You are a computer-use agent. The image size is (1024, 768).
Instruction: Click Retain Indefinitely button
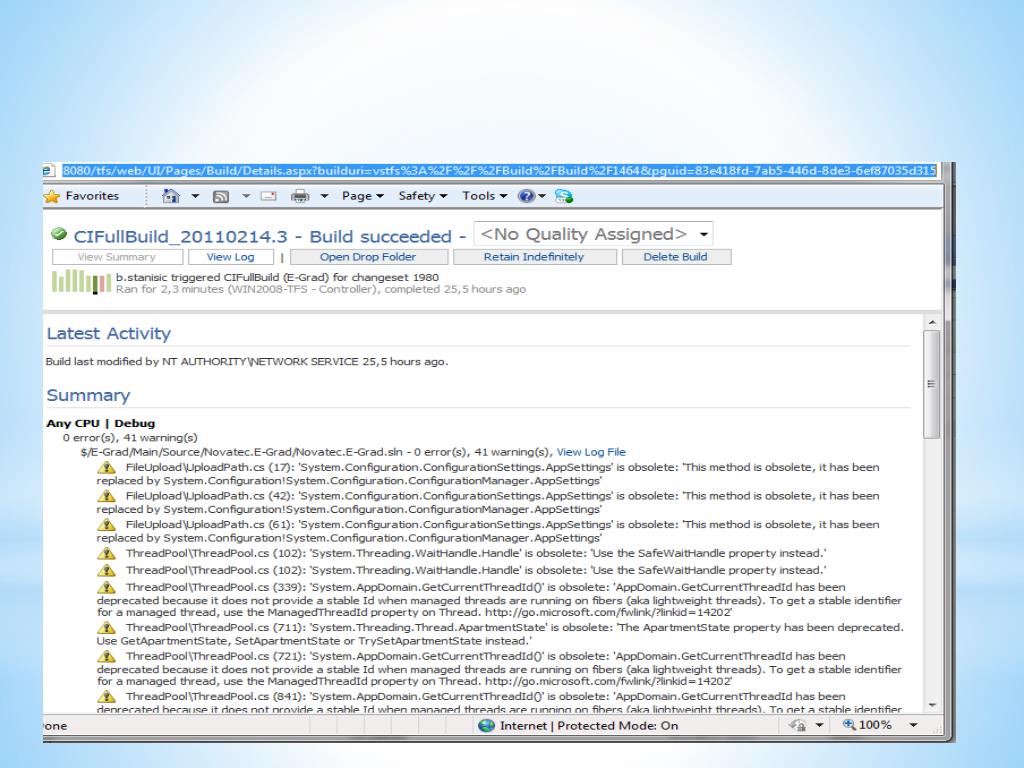click(534, 257)
